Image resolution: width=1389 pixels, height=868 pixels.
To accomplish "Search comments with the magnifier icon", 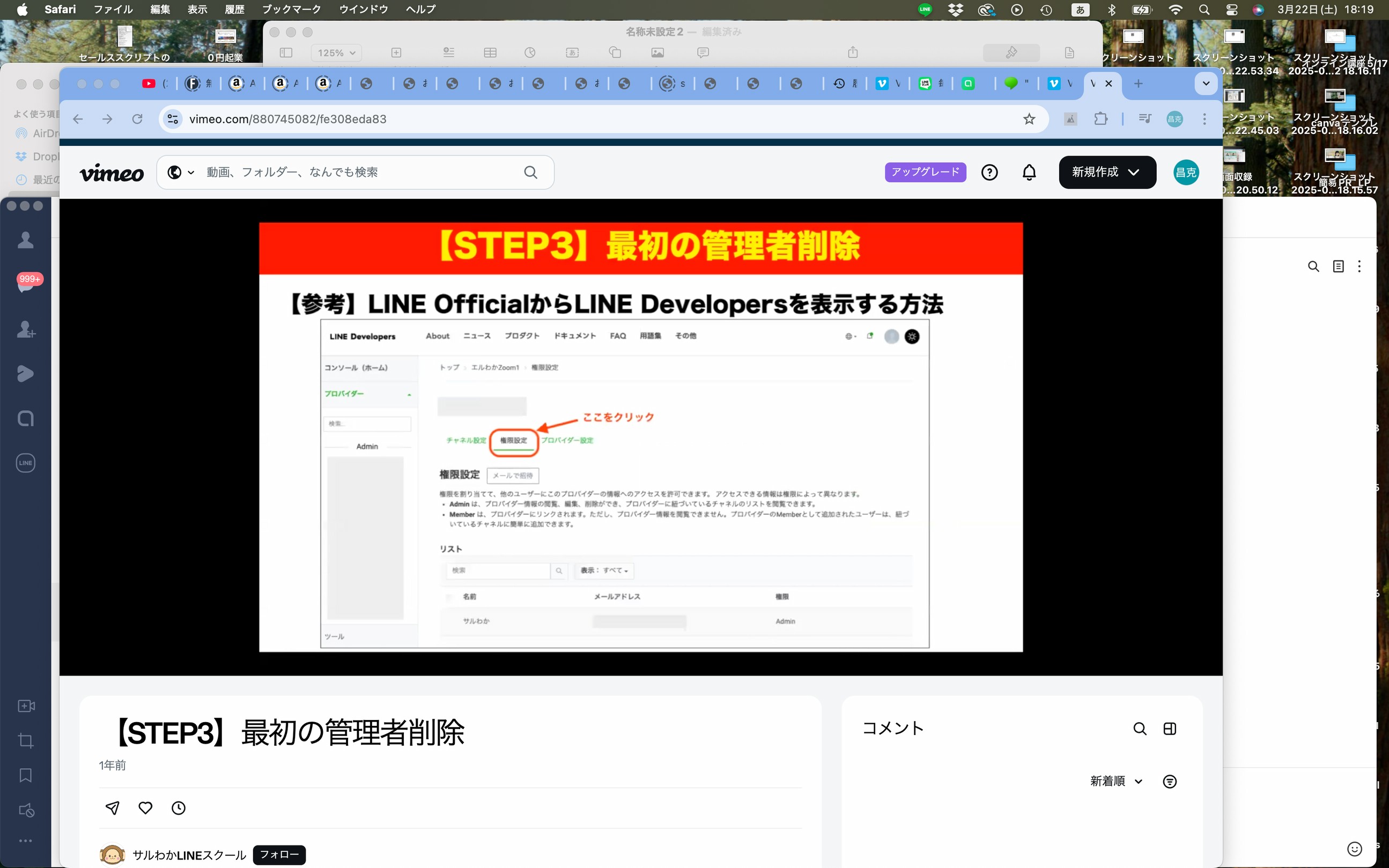I will coord(1140,729).
